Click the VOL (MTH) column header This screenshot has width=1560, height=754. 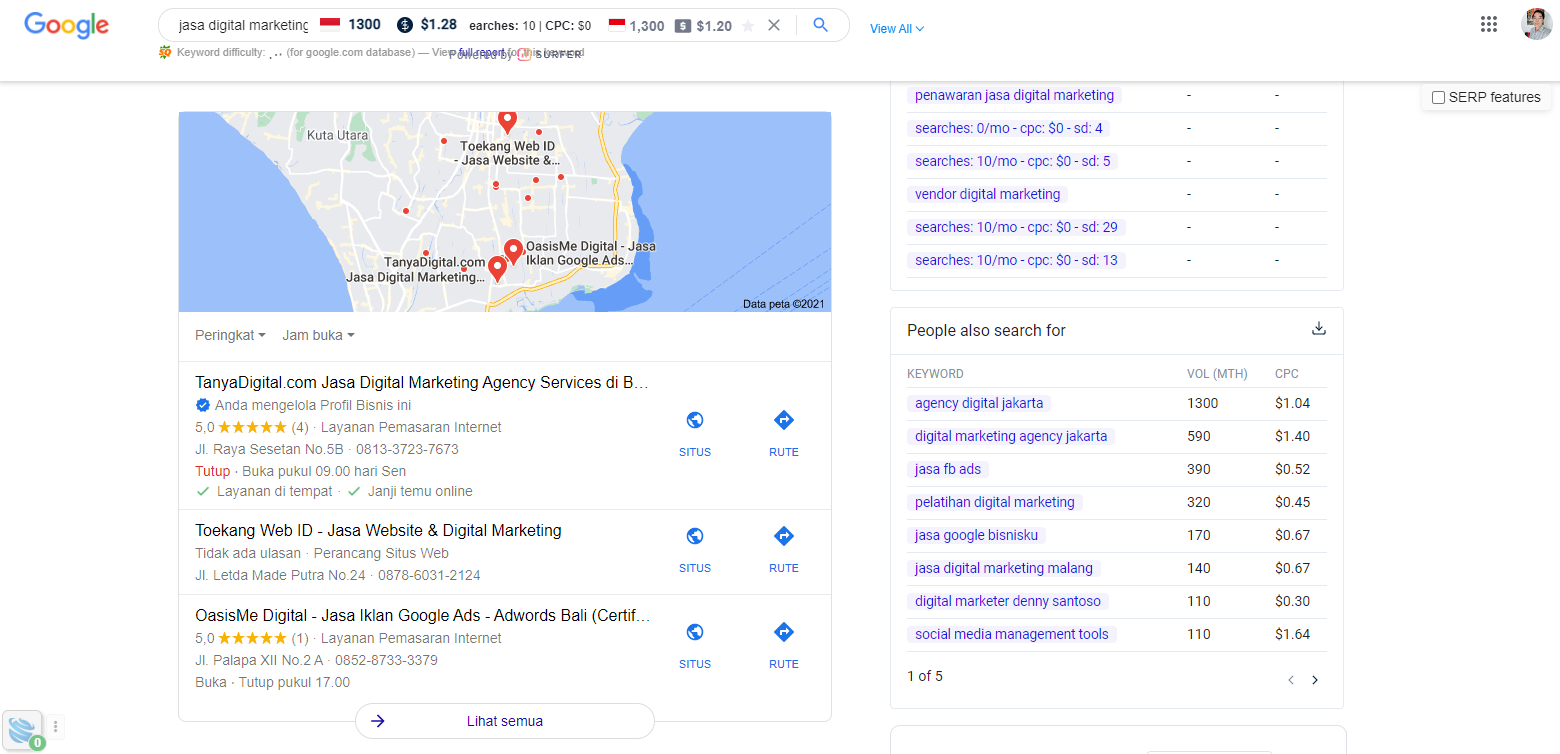tap(1217, 374)
